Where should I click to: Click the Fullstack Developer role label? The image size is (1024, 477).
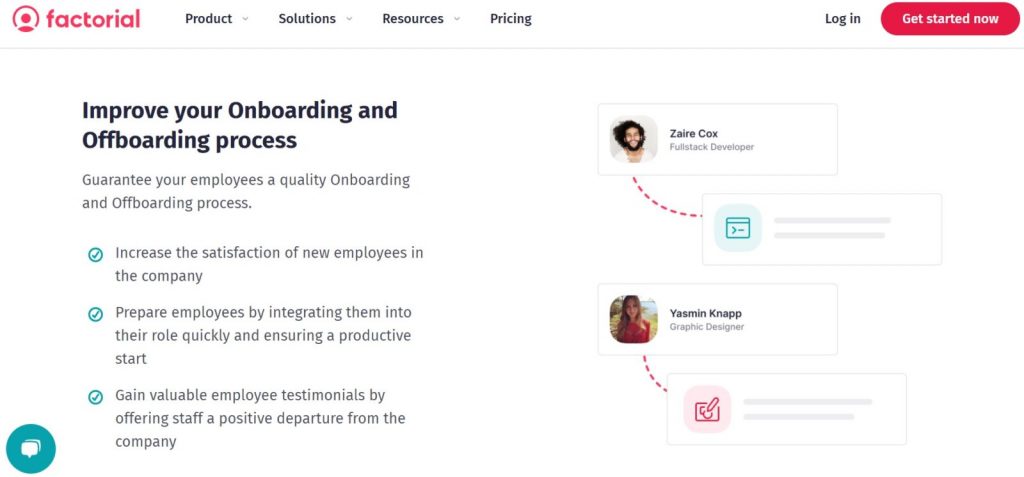point(712,147)
